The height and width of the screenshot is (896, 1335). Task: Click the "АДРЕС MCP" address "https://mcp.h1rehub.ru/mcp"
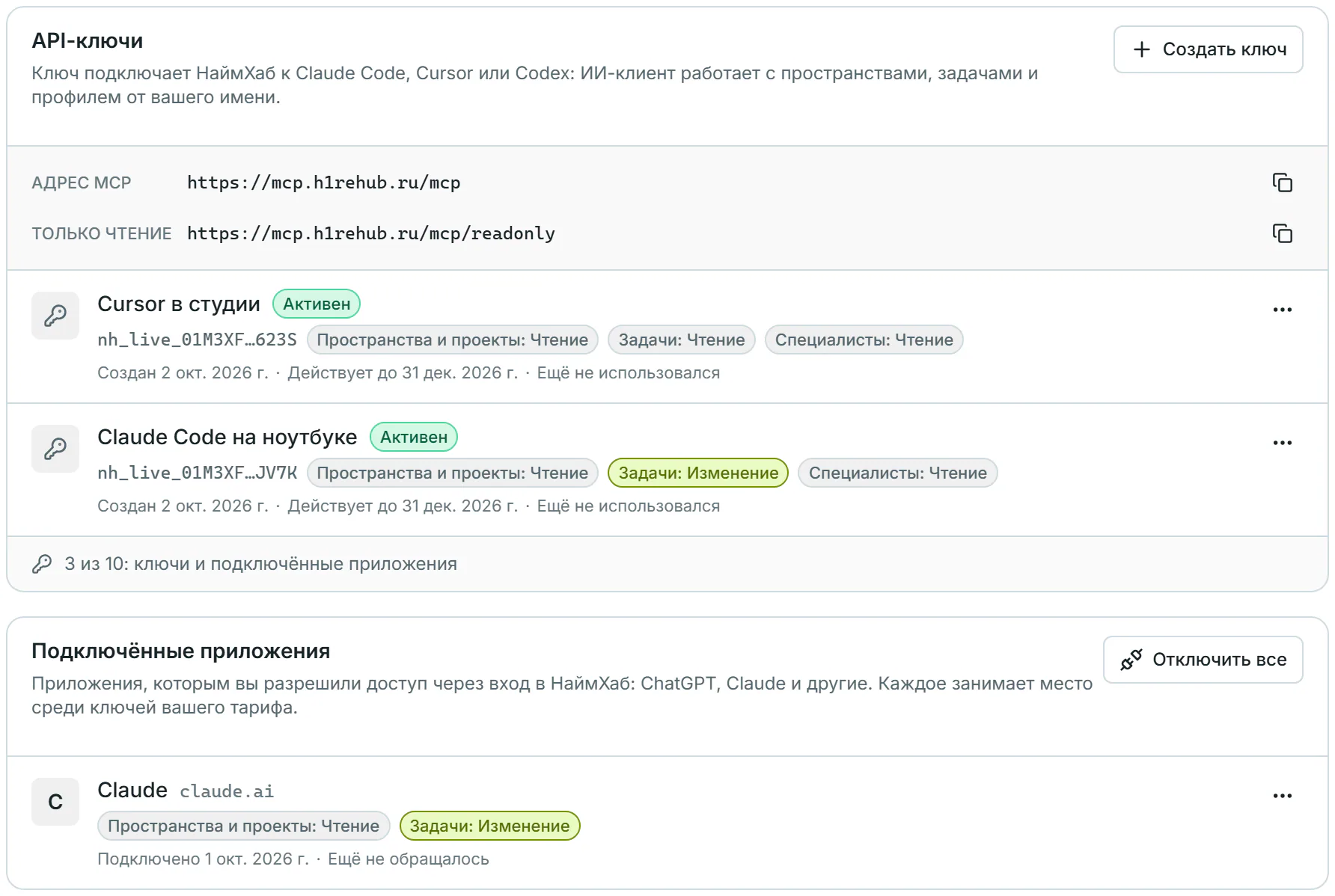coord(323,182)
